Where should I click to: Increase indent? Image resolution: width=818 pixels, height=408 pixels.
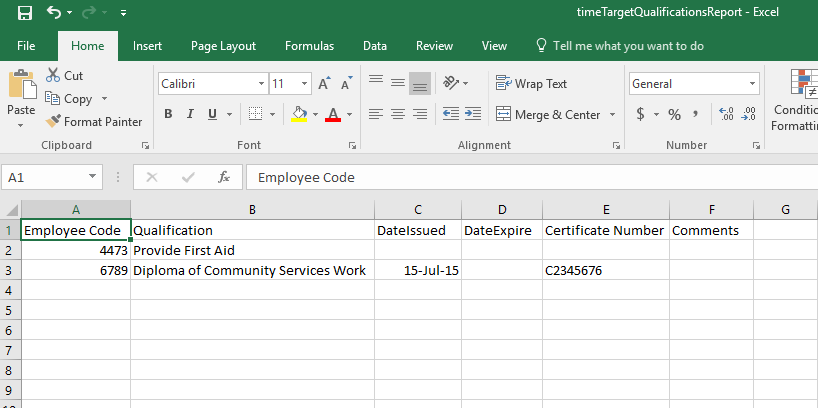pos(473,114)
